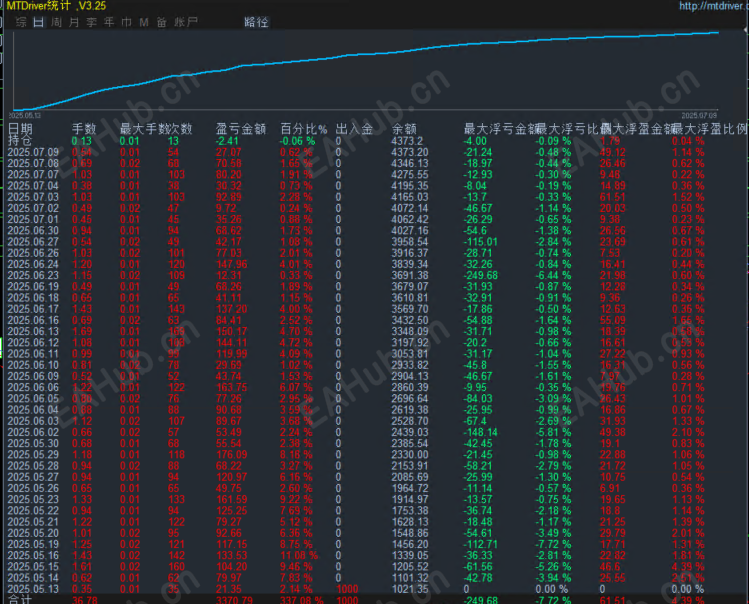Open the 季 quarterly tab
Image resolution: width=749 pixels, height=604 pixels.
(x=92, y=22)
